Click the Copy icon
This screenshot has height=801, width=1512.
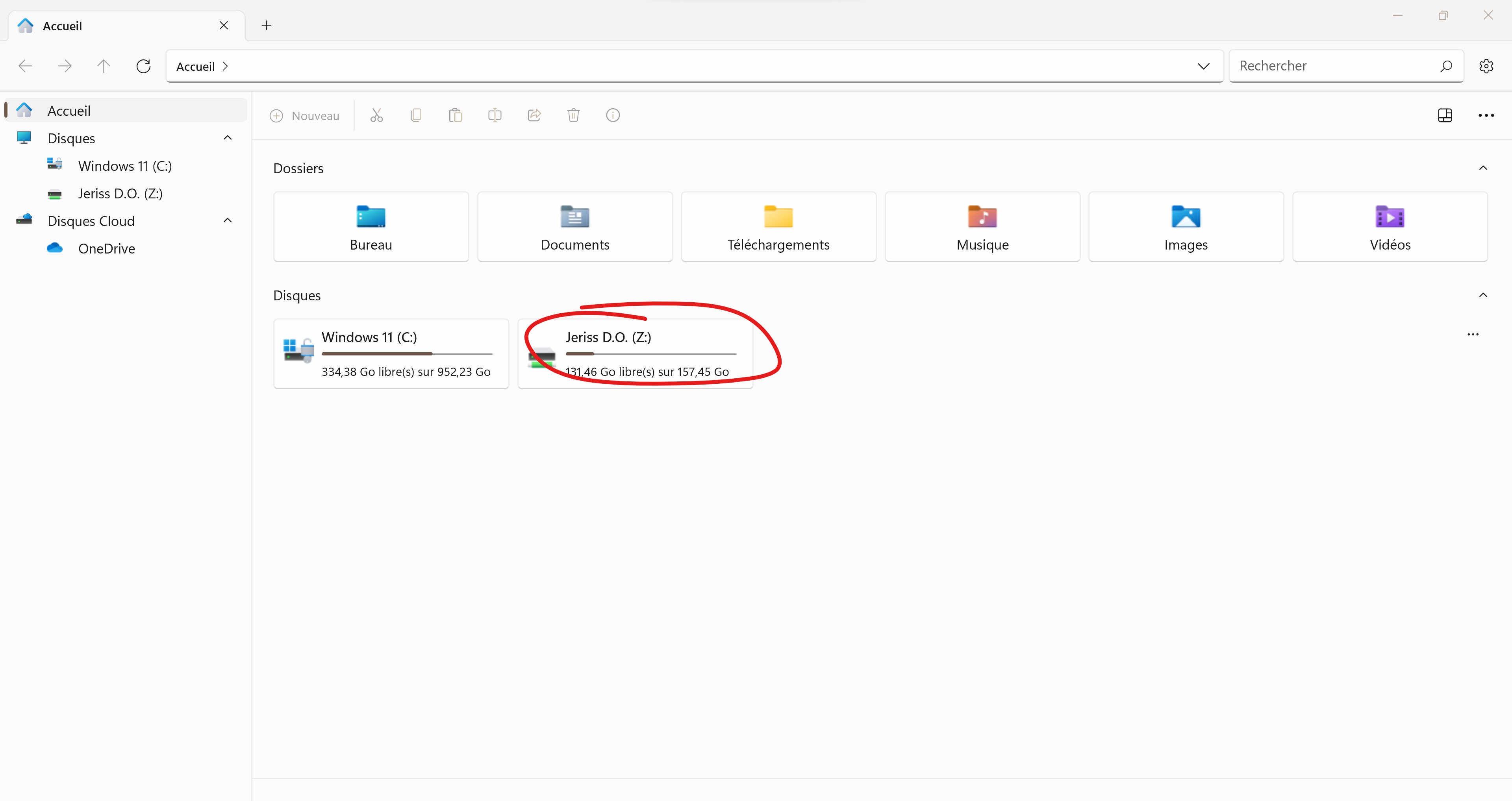[x=416, y=115]
